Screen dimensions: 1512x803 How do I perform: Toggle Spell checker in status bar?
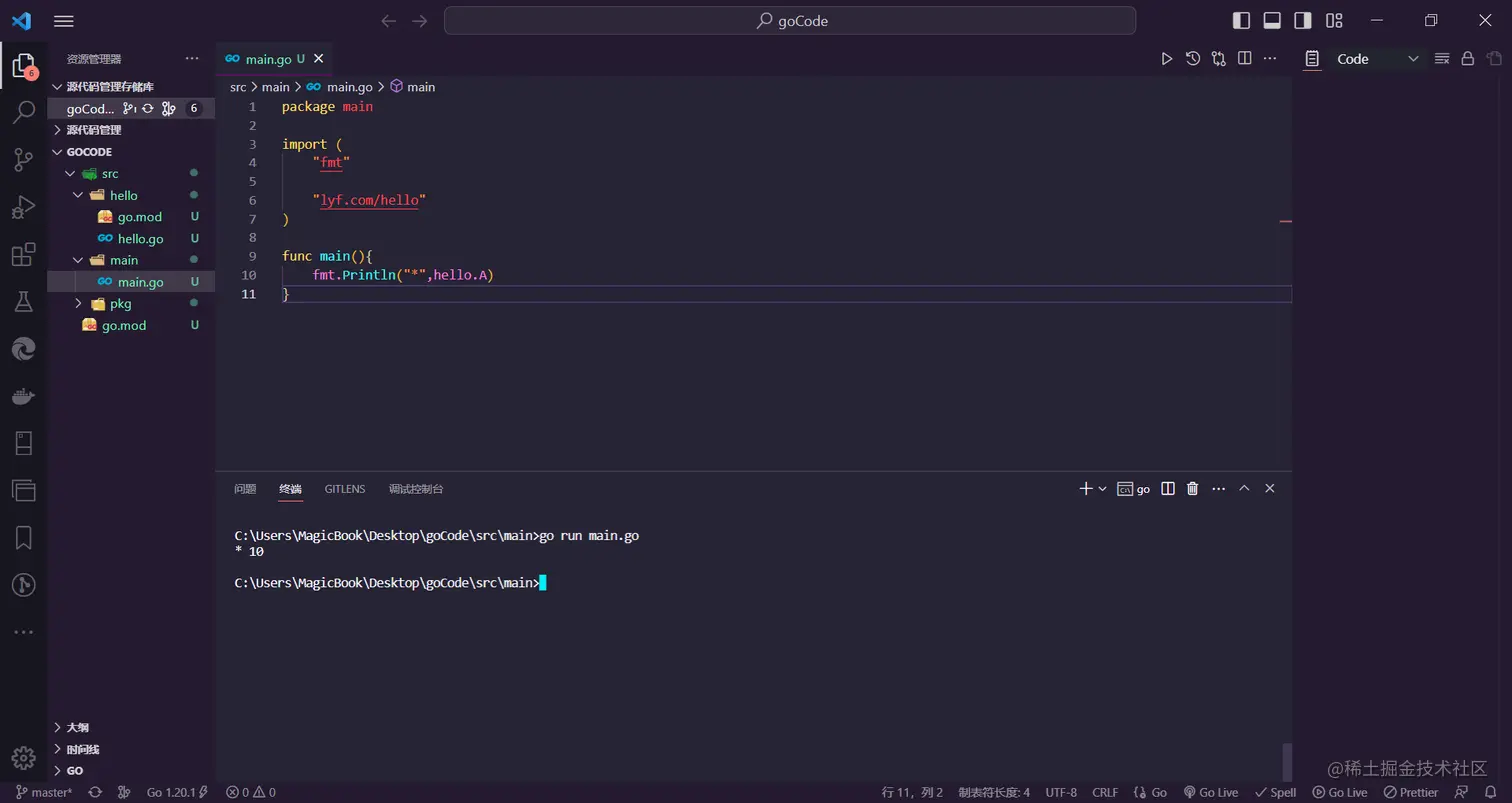(1276, 792)
